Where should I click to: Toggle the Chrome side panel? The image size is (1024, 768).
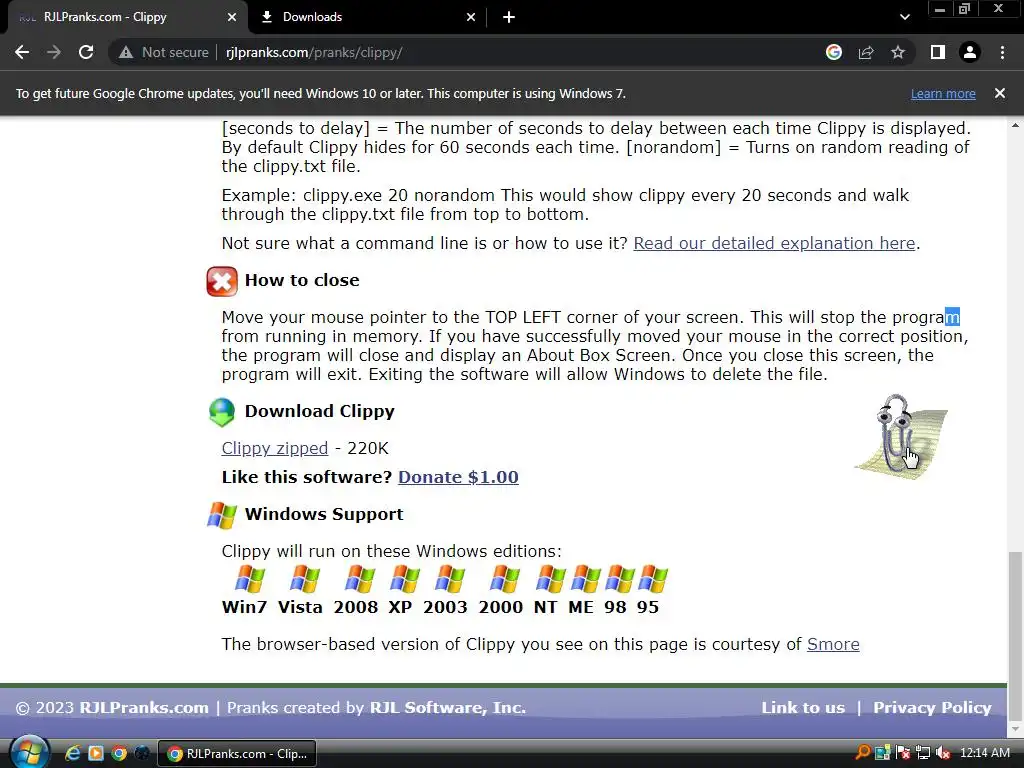pyautogui.click(x=938, y=52)
